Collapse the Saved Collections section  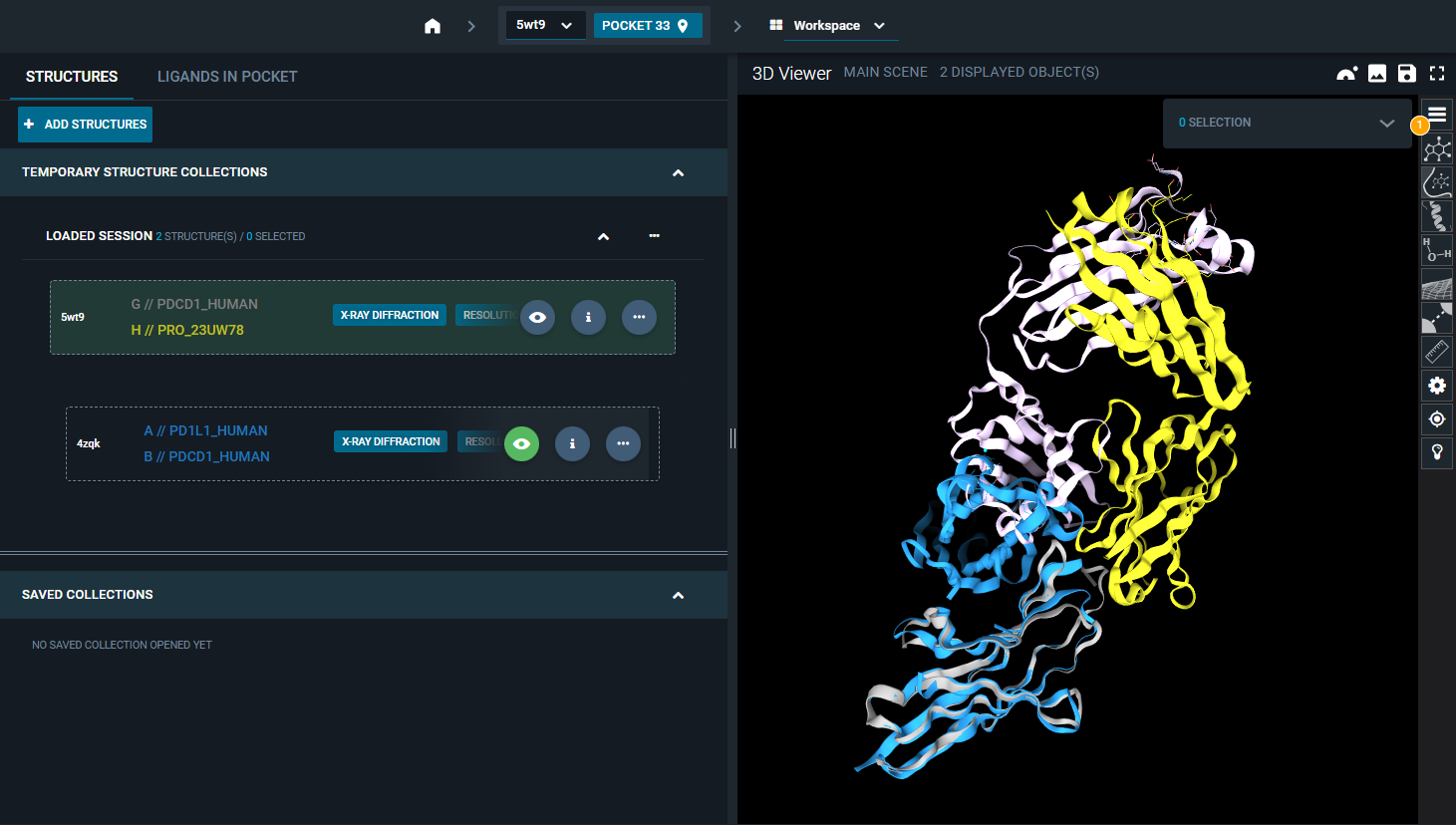(678, 595)
